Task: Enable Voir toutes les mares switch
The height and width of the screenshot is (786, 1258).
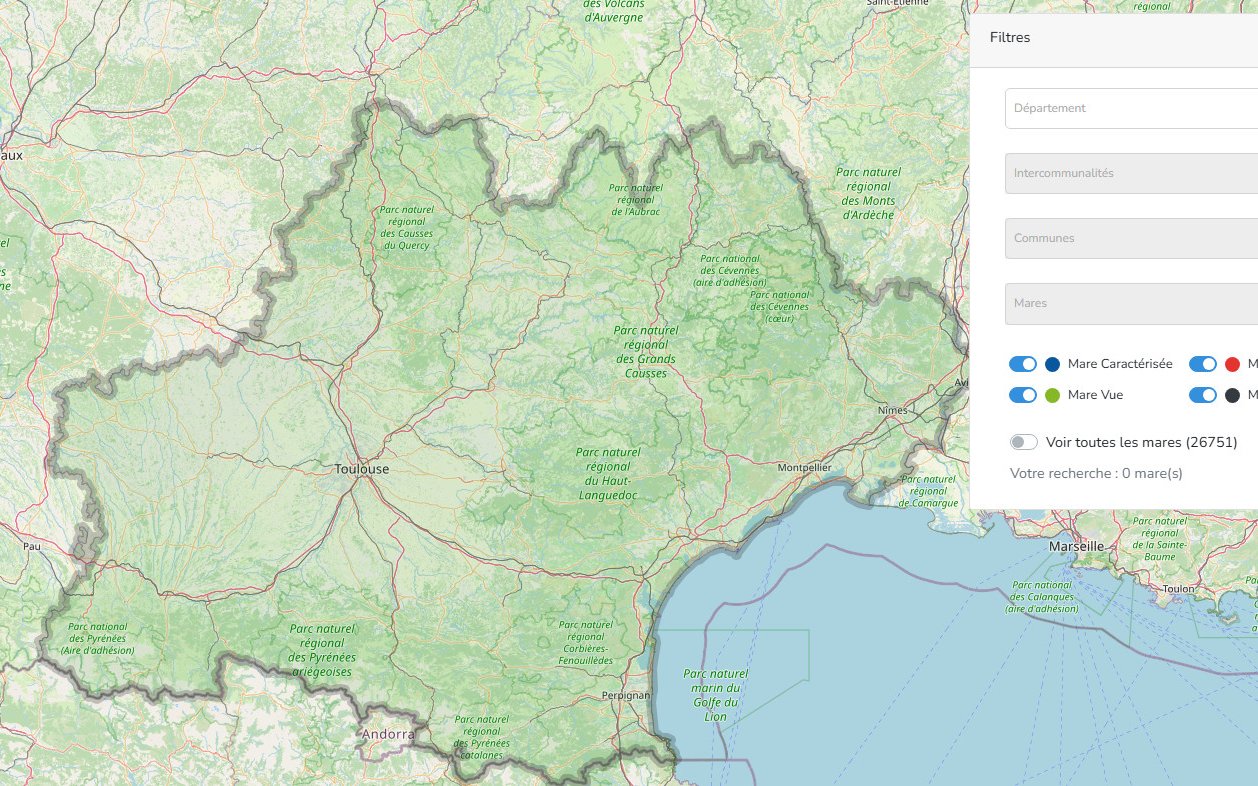Action: click(x=1024, y=442)
